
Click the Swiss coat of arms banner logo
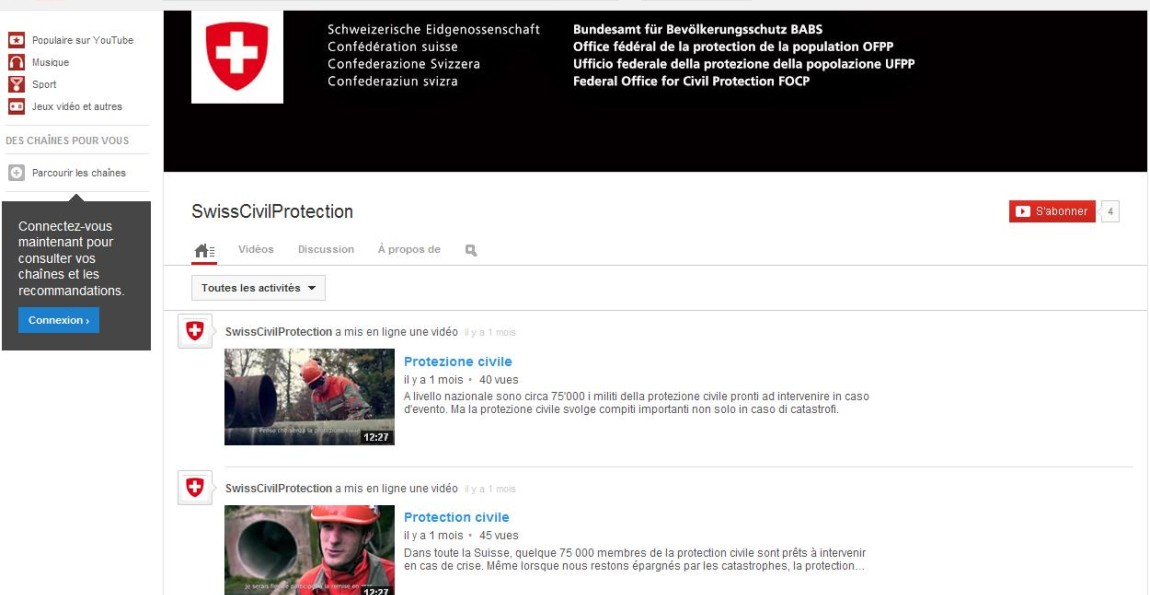tap(237, 57)
